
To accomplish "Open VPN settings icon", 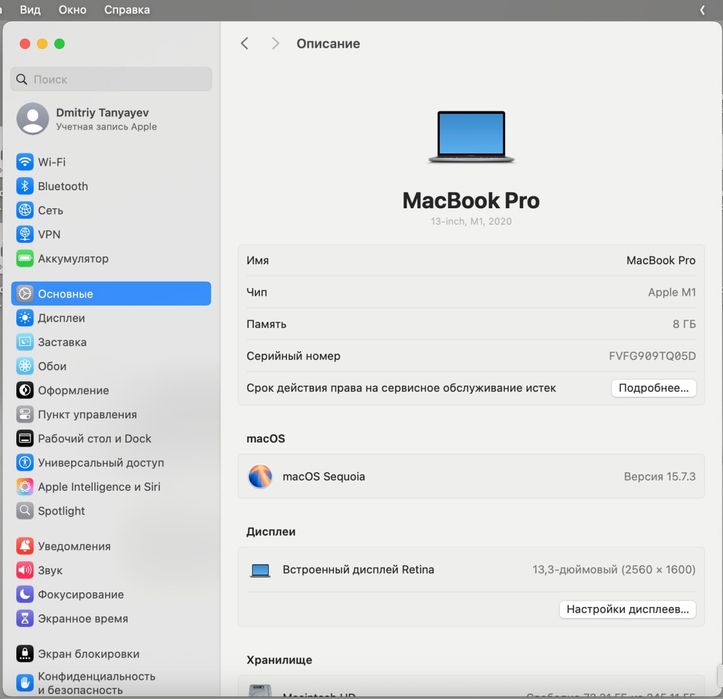I will (24, 234).
